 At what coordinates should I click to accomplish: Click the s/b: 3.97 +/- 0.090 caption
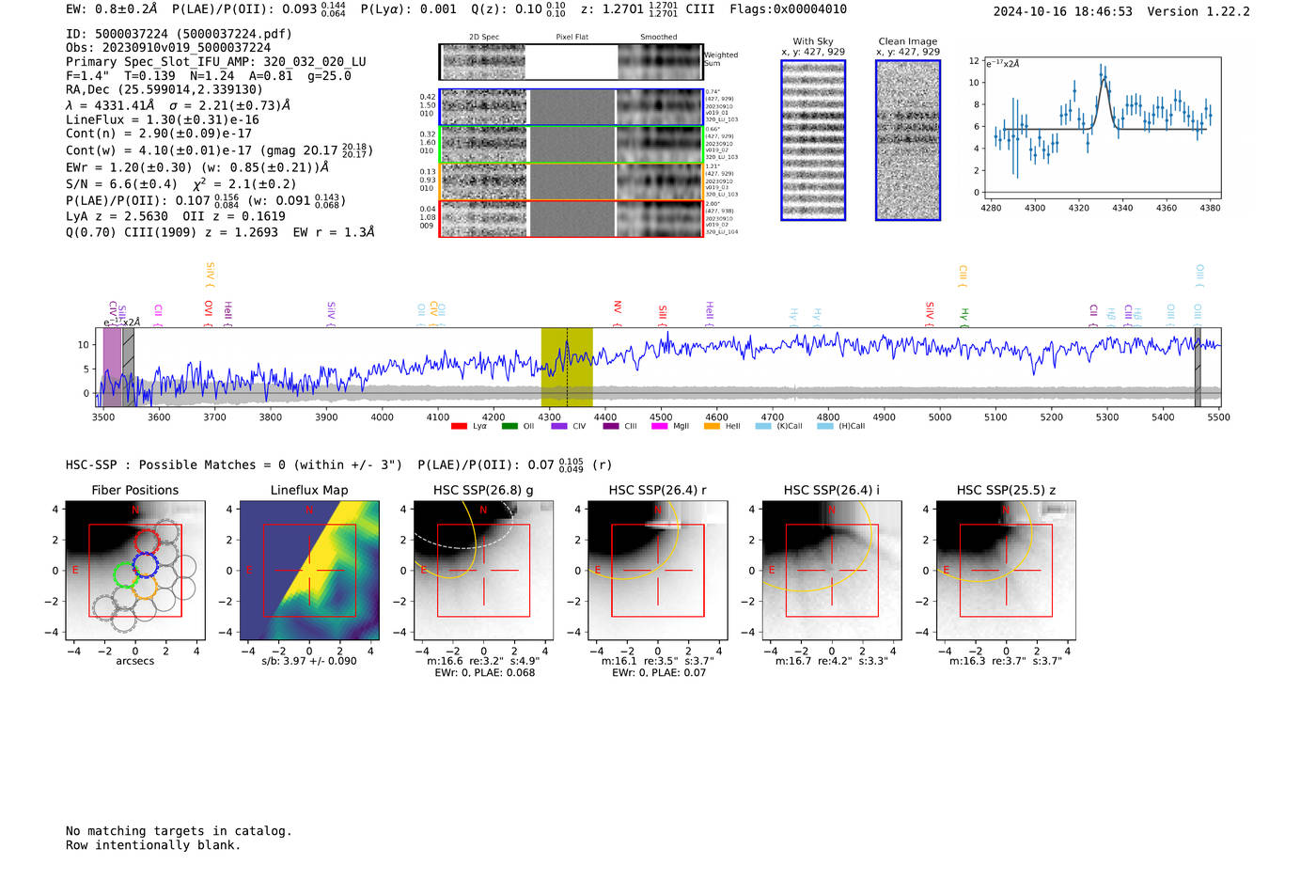click(309, 661)
